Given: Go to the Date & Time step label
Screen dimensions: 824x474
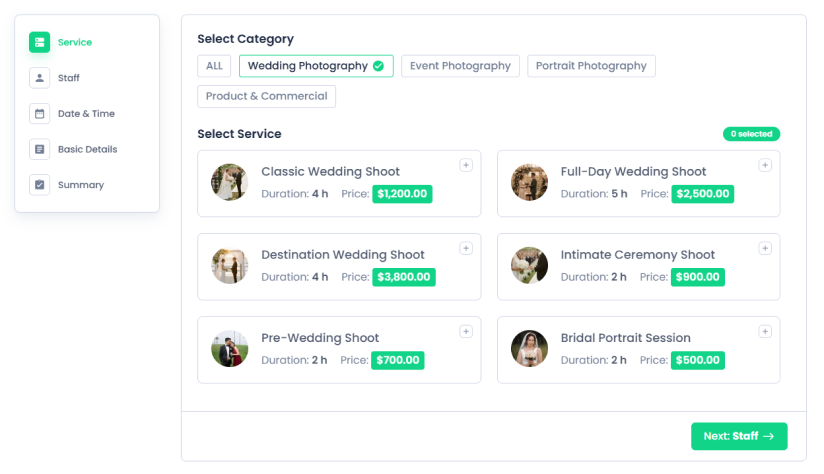Looking at the screenshot, I should tap(86, 114).
